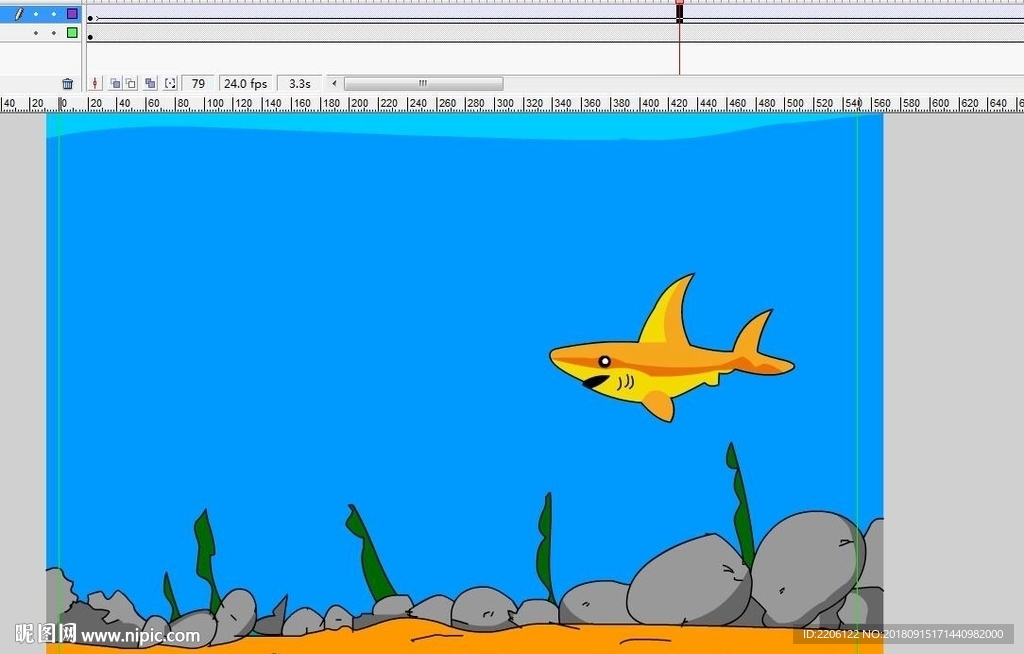Viewport: 1024px width, 654px height.
Task: Toggle lock dot of the top layer
Action: pyautogui.click(x=54, y=14)
